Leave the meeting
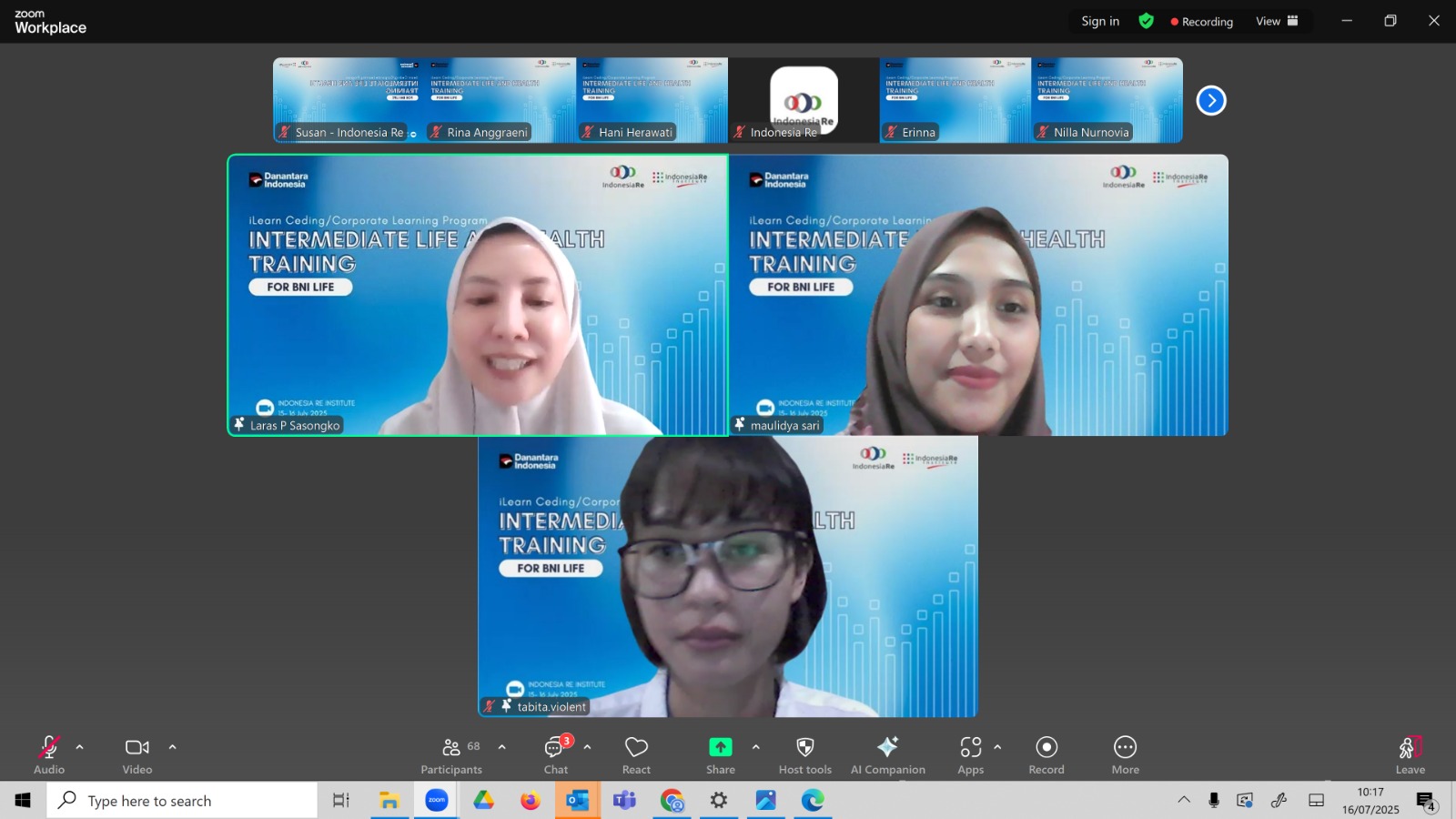 point(1410,755)
